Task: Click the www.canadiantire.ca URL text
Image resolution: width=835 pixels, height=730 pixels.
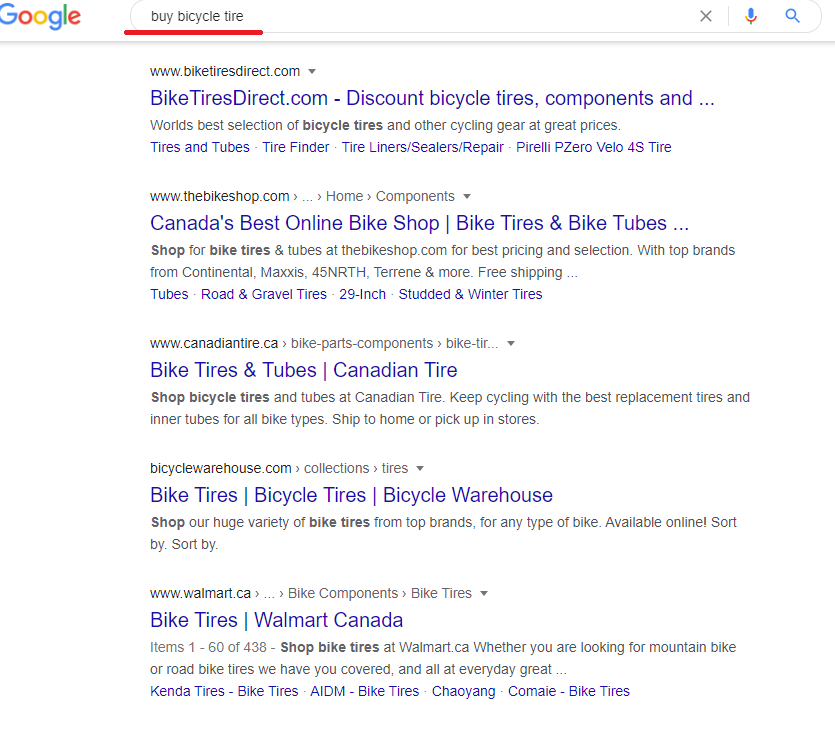Action: coord(214,343)
